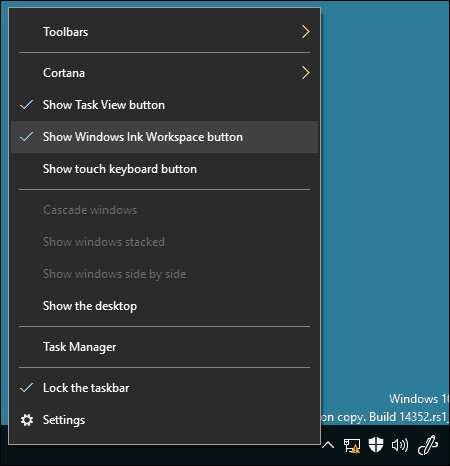Toggle Lock the taskbar option
The width and height of the screenshot is (450, 466).
(164, 388)
